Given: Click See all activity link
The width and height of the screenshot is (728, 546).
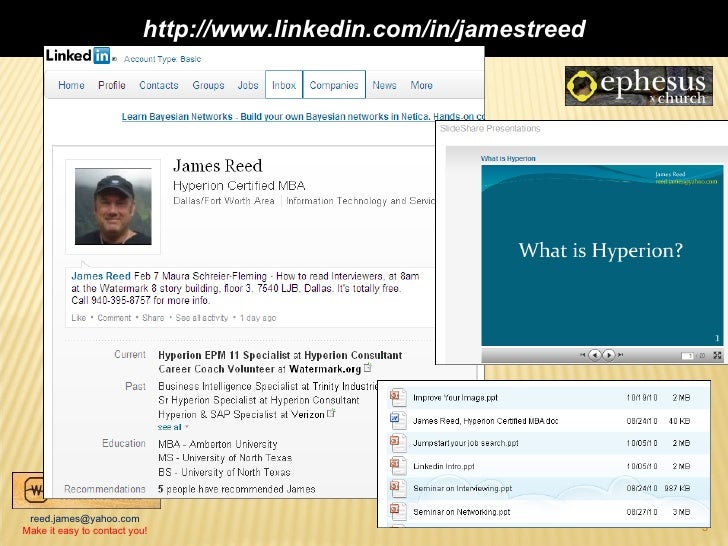Looking at the screenshot, I should [202, 318].
